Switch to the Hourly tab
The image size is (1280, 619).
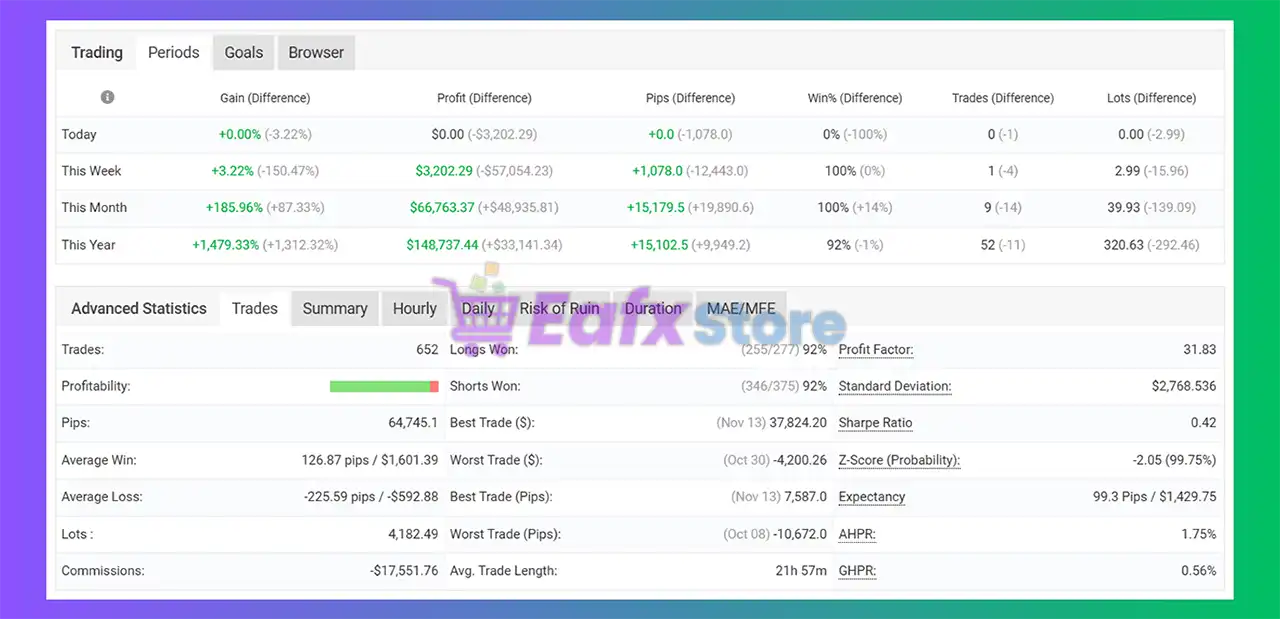coord(414,309)
